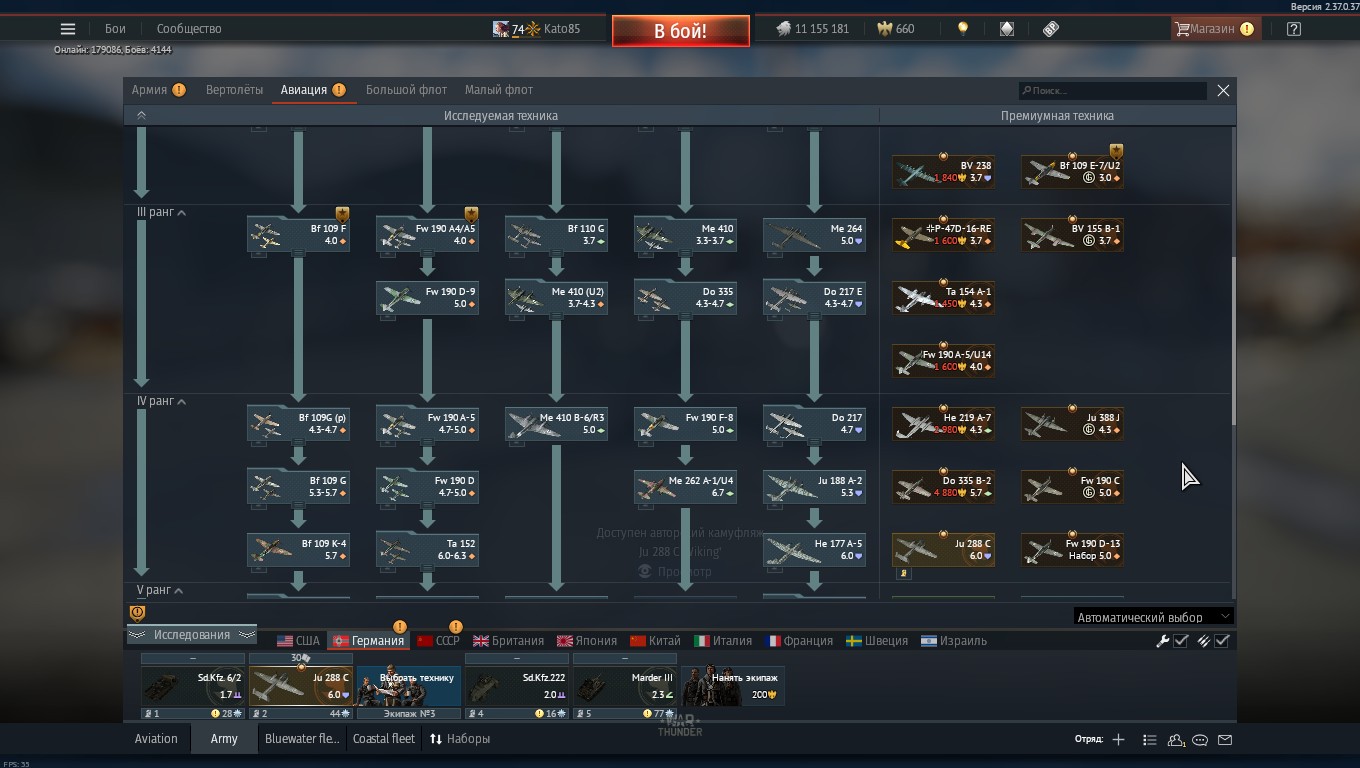Viewport: 1360px width, 768px height.
Task: Switch to the Coastal fleet preset tab
Action: tap(384, 739)
